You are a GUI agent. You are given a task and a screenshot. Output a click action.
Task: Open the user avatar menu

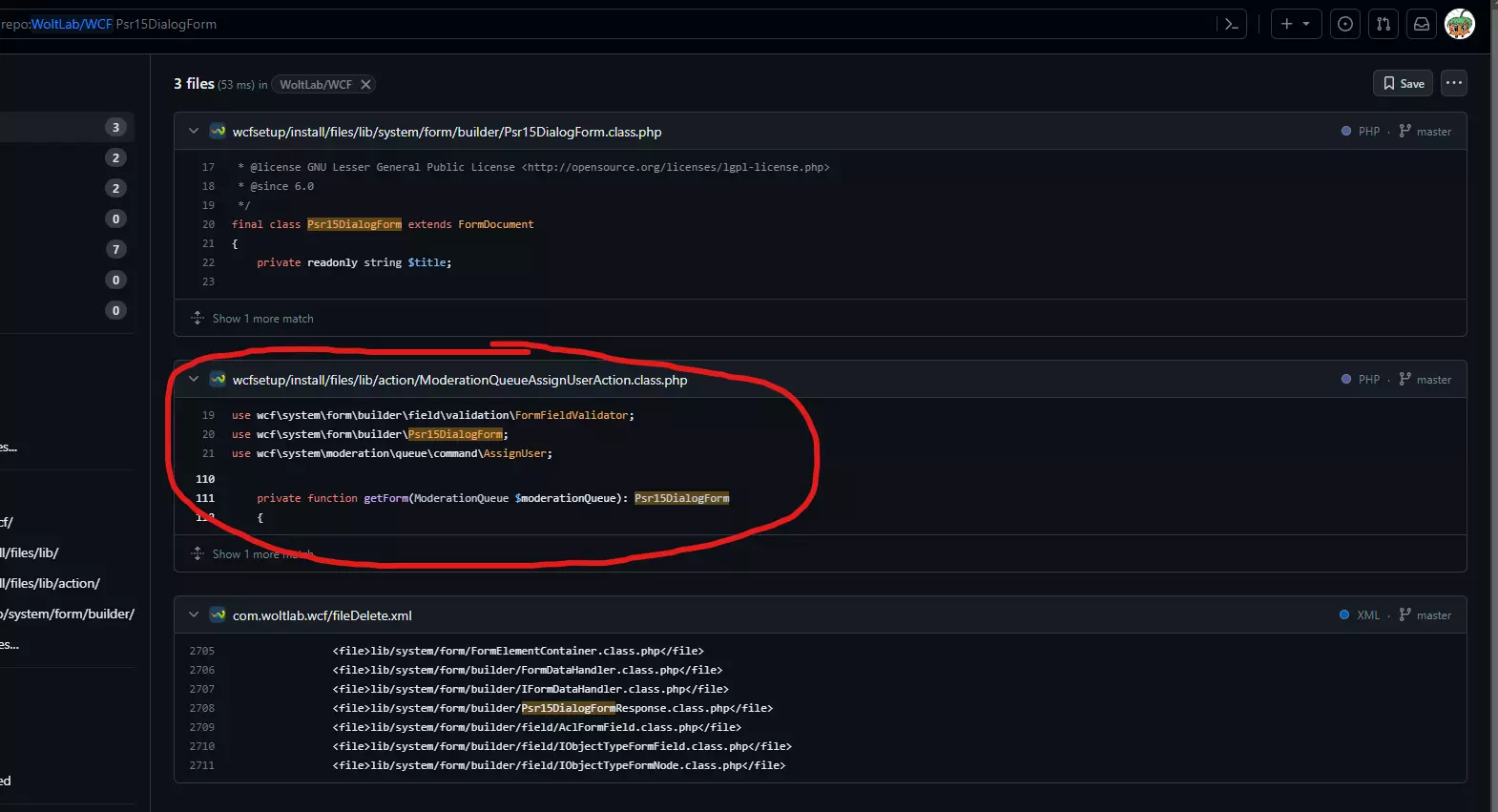click(x=1460, y=24)
